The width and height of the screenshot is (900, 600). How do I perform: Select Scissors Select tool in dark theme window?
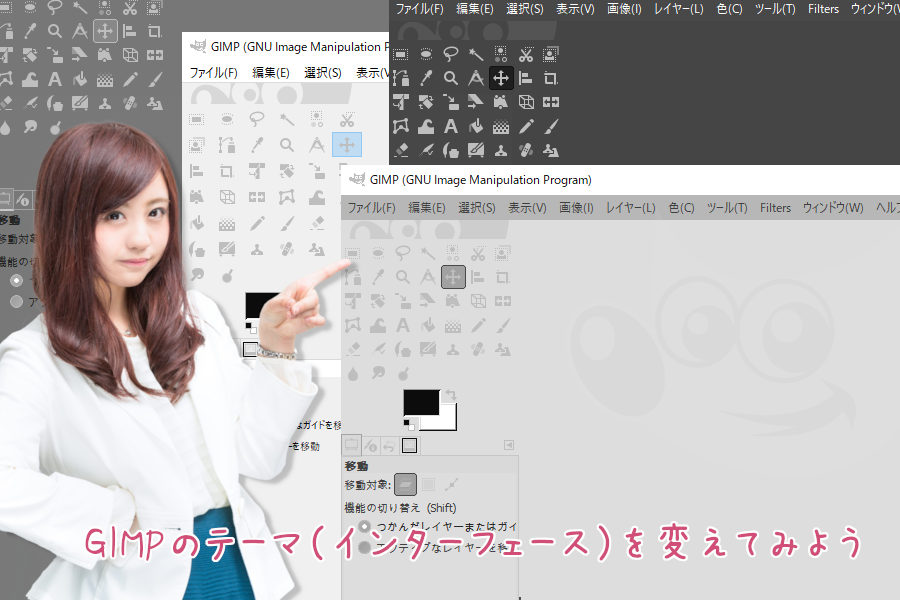(x=526, y=55)
